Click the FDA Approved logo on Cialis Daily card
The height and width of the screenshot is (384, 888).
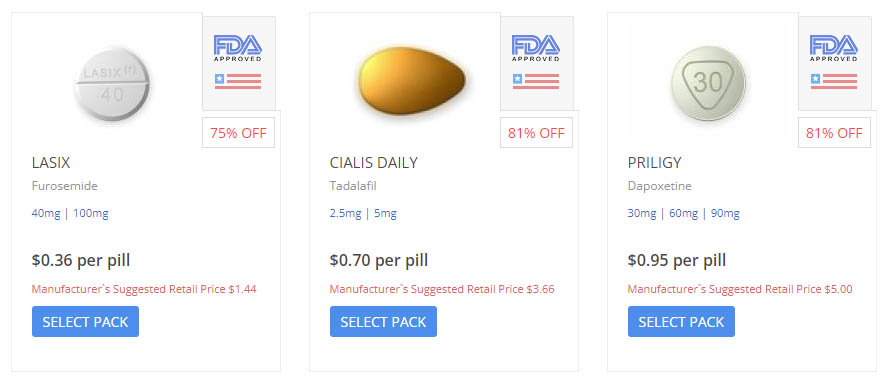click(x=536, y=48)
